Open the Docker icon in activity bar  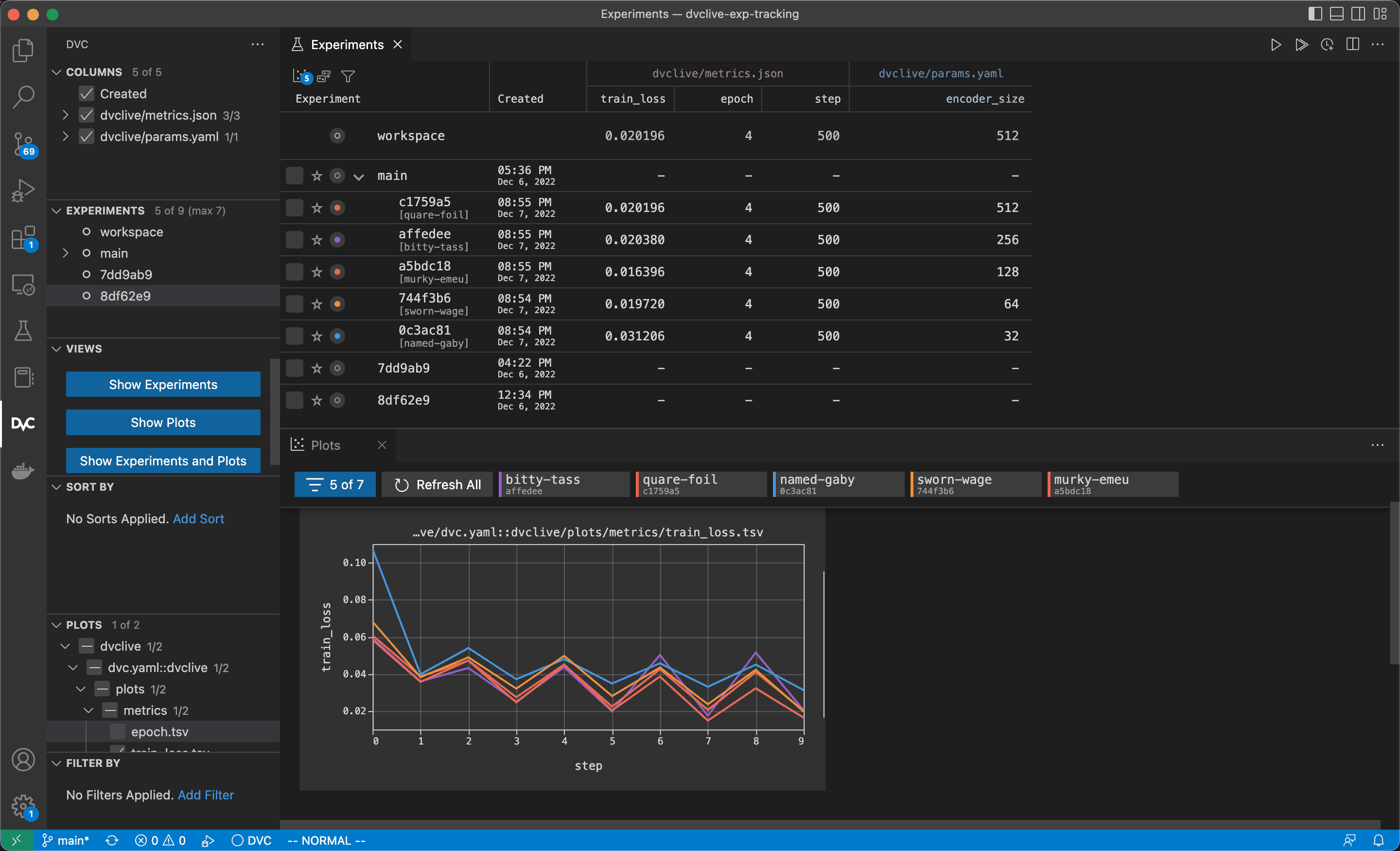[x=23, y=471]
